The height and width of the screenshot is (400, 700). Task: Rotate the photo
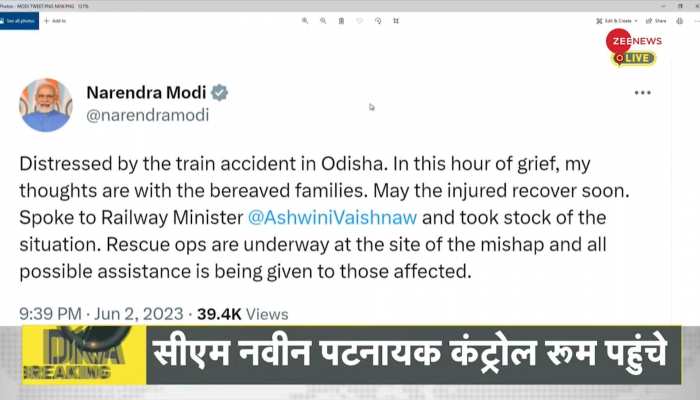pyautogui.click(x=378, y=21)
